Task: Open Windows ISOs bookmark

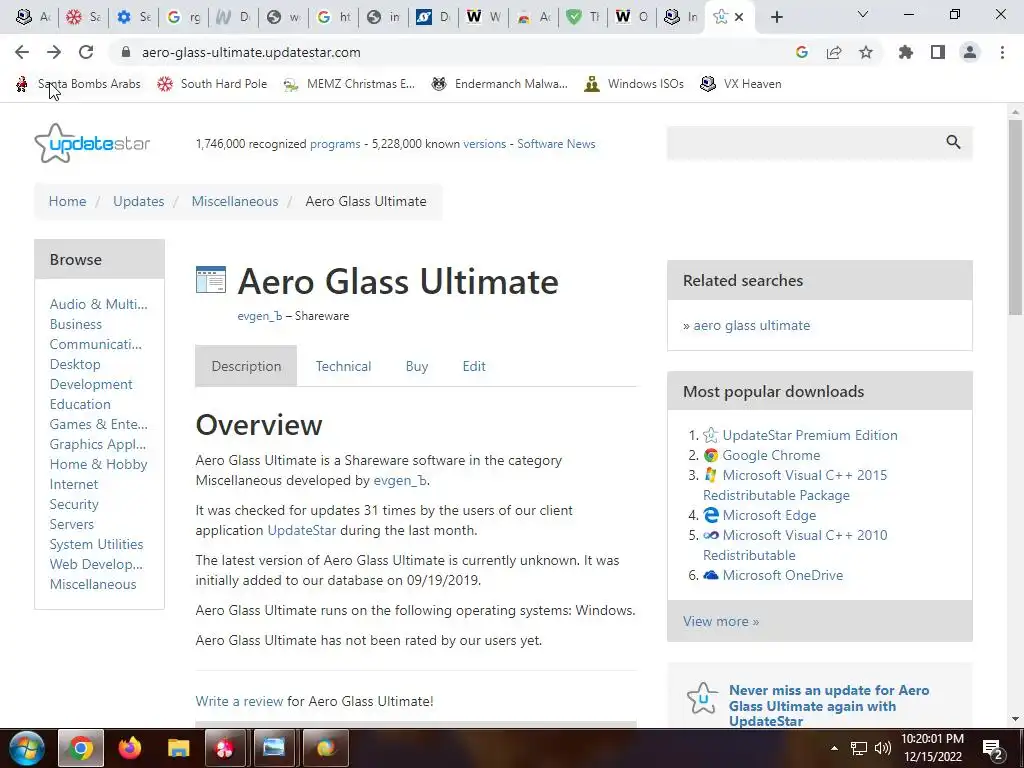Action: [634, 84]
